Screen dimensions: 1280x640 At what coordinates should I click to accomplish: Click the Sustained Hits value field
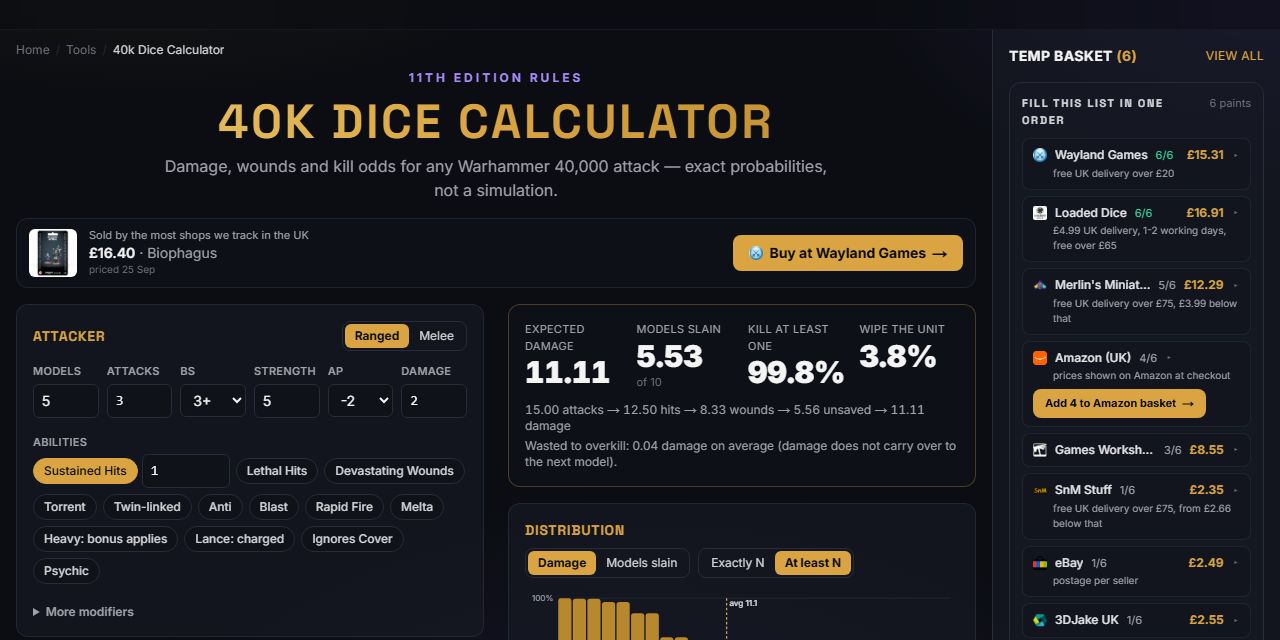point(186,471)
